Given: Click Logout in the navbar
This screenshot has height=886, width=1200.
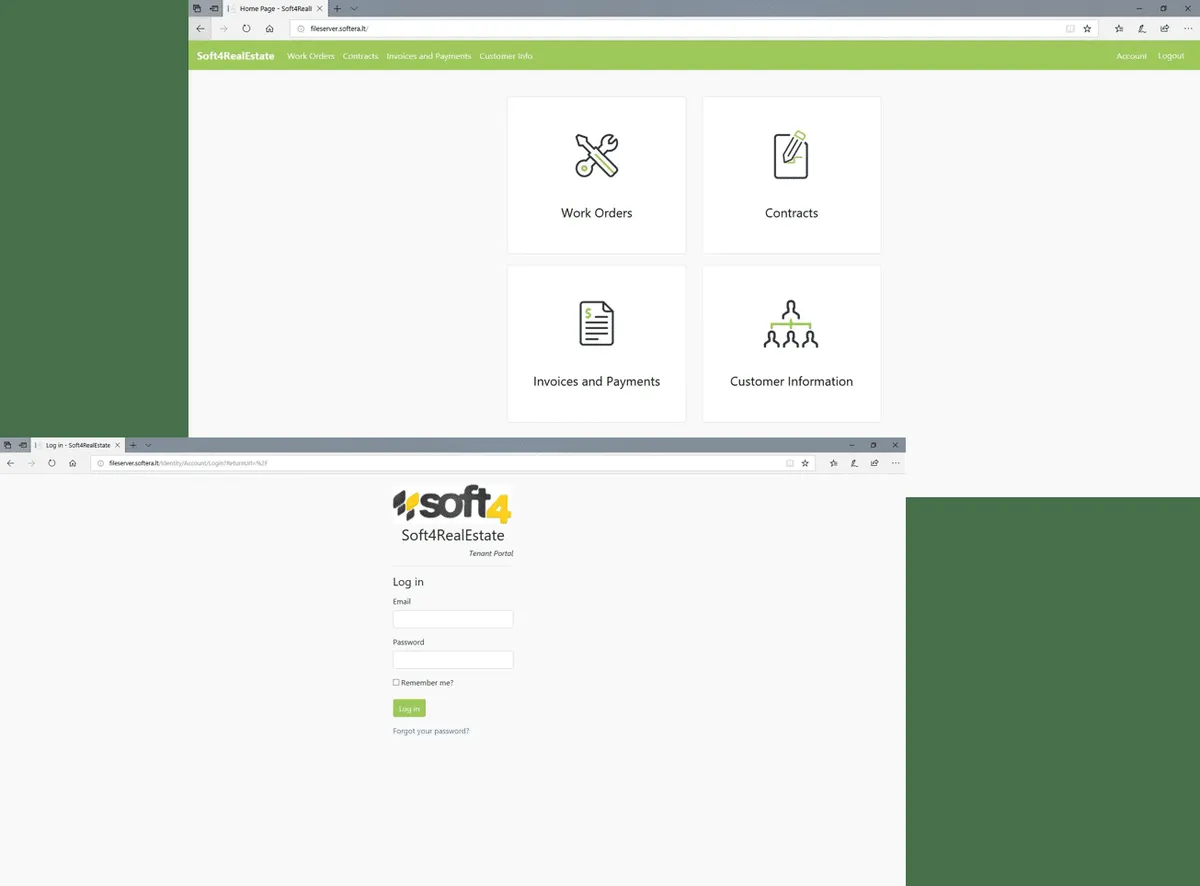Looking at the screenshot, I should [x=1171, y=56].
